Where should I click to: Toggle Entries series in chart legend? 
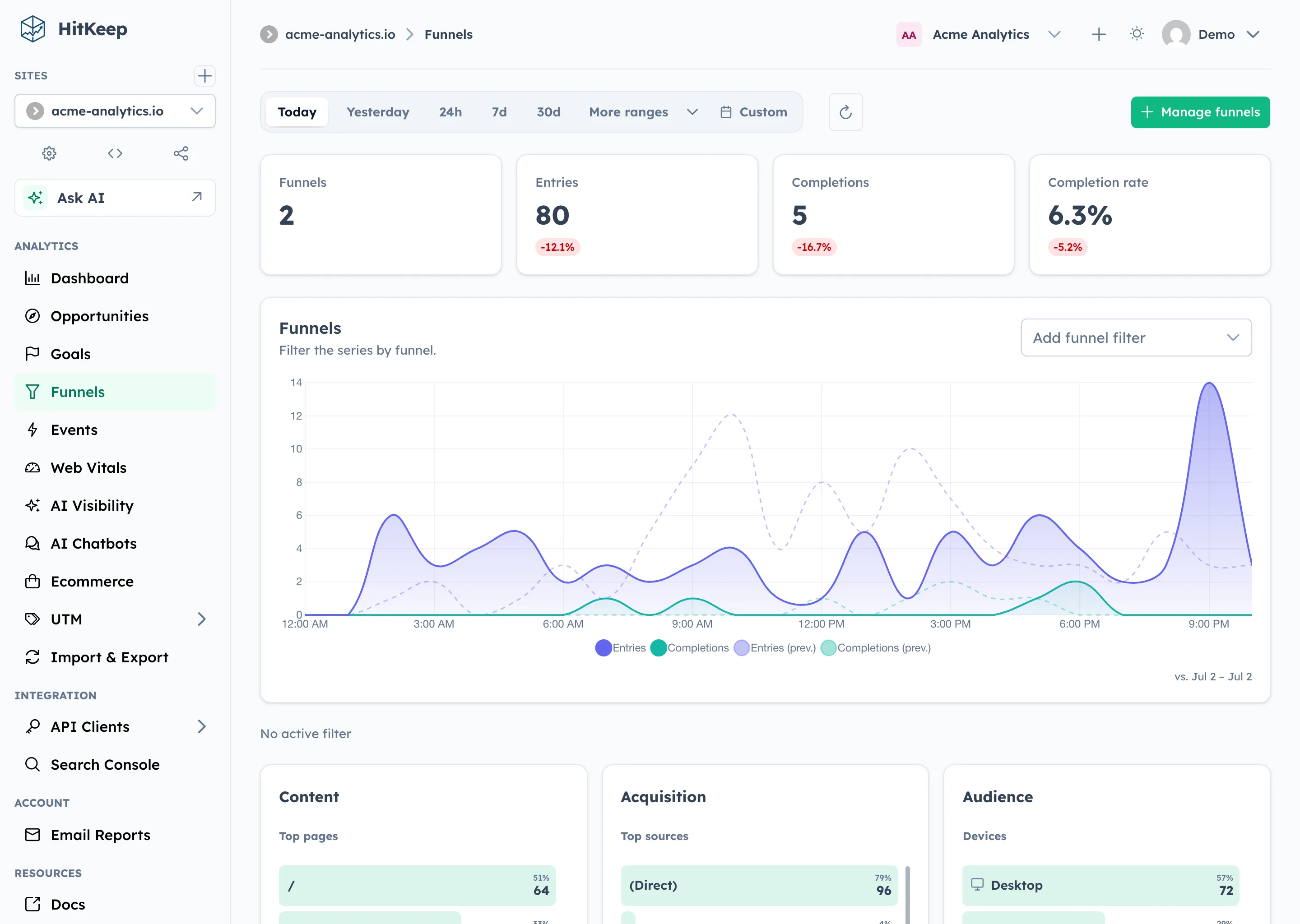(x=620, y=647)
